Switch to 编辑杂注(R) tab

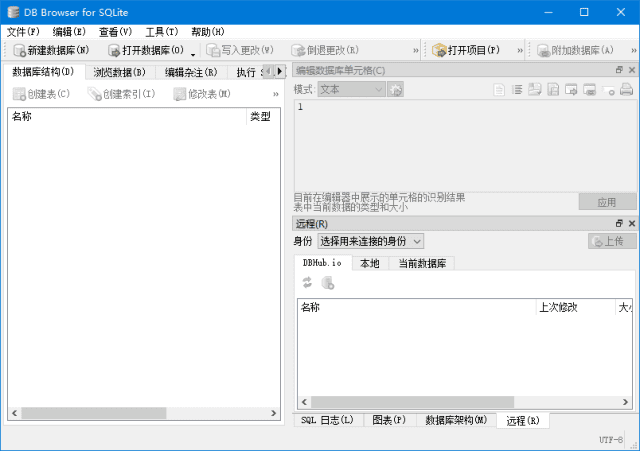tap(191, 73)
